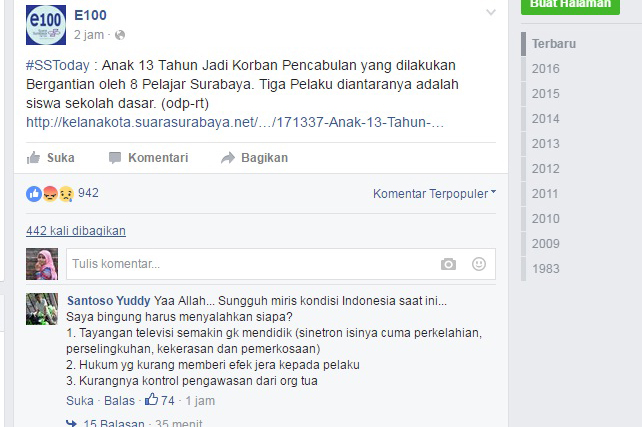
Task: Click the sad crying reaction icon
Action: pos(66,194)
